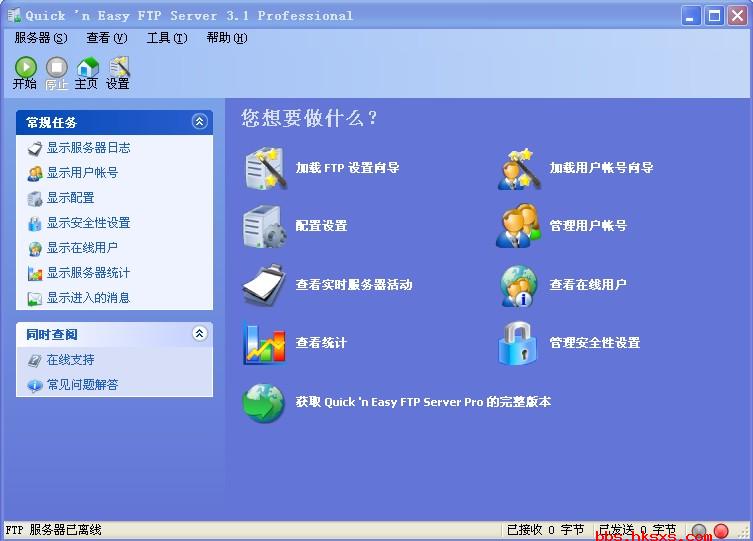Viewport: 753px width, 541px height.
Task: Open the 显示在线用户 link
Action: (x=82, y=248)
